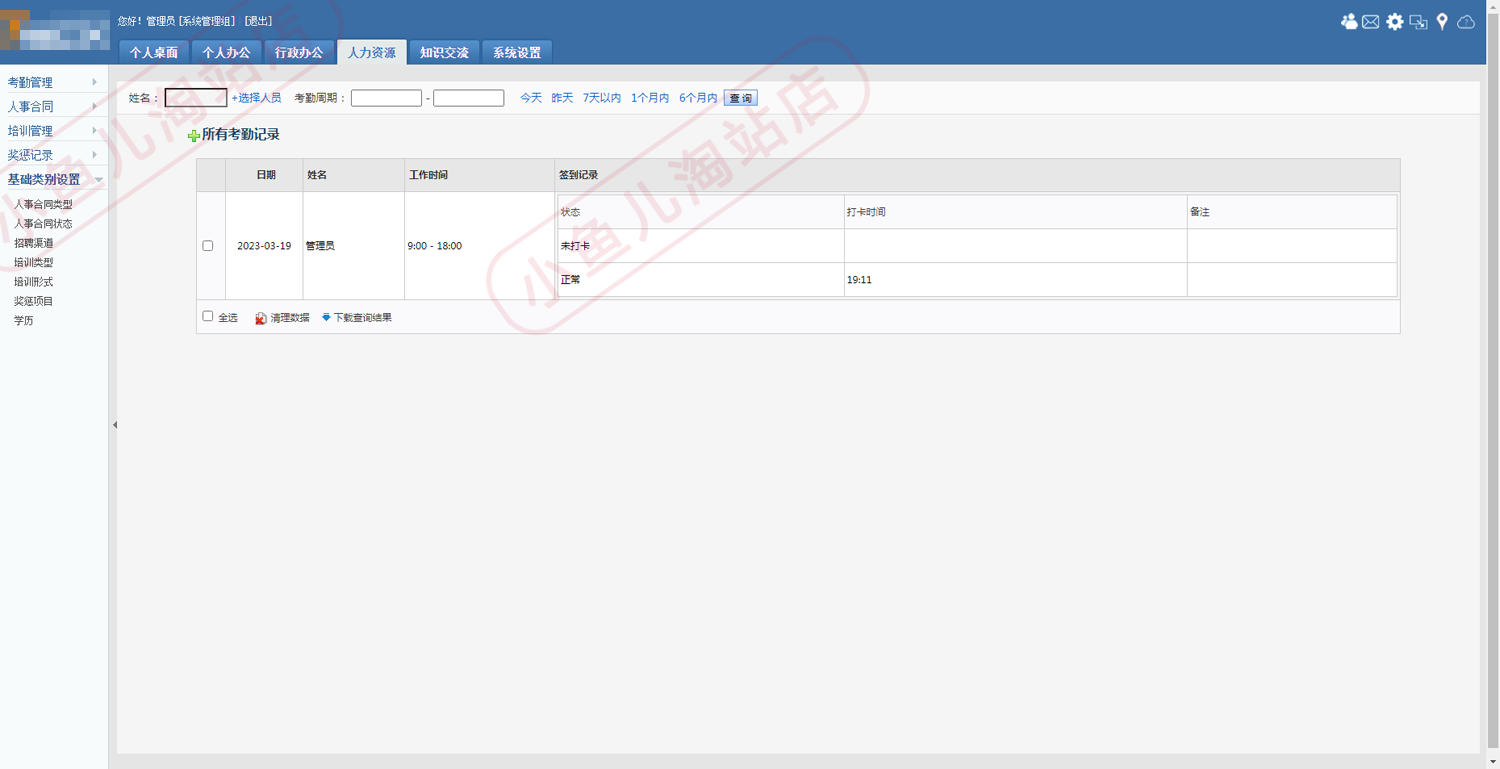Open 奖惩项目 in sidebar
The image size is (1500, 769).
pyautogui.click(x=33, y=301)
